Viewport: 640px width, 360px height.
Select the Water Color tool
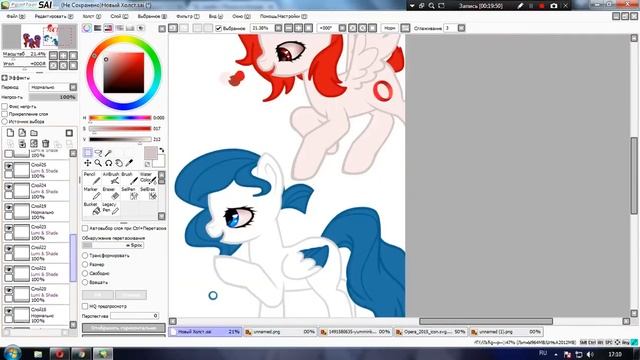pos(148,178)
